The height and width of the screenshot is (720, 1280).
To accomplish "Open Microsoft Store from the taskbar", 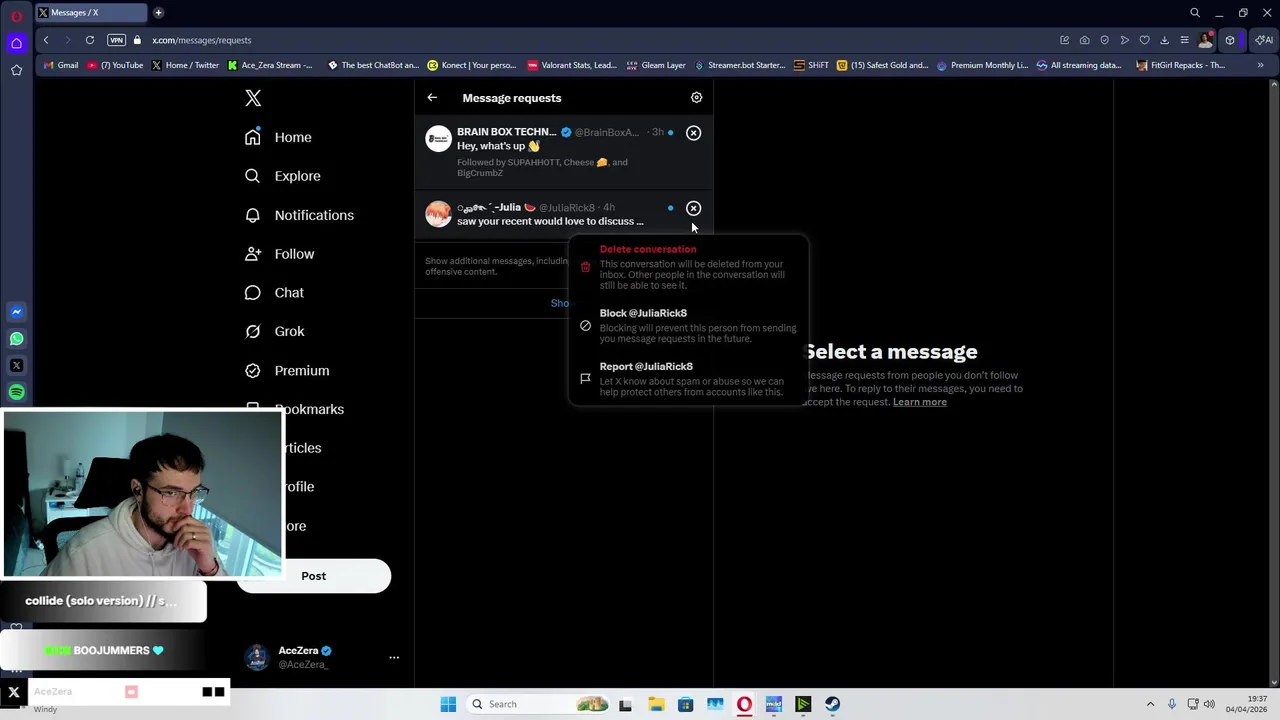I will pyautogui.click(x=685, y=704).
